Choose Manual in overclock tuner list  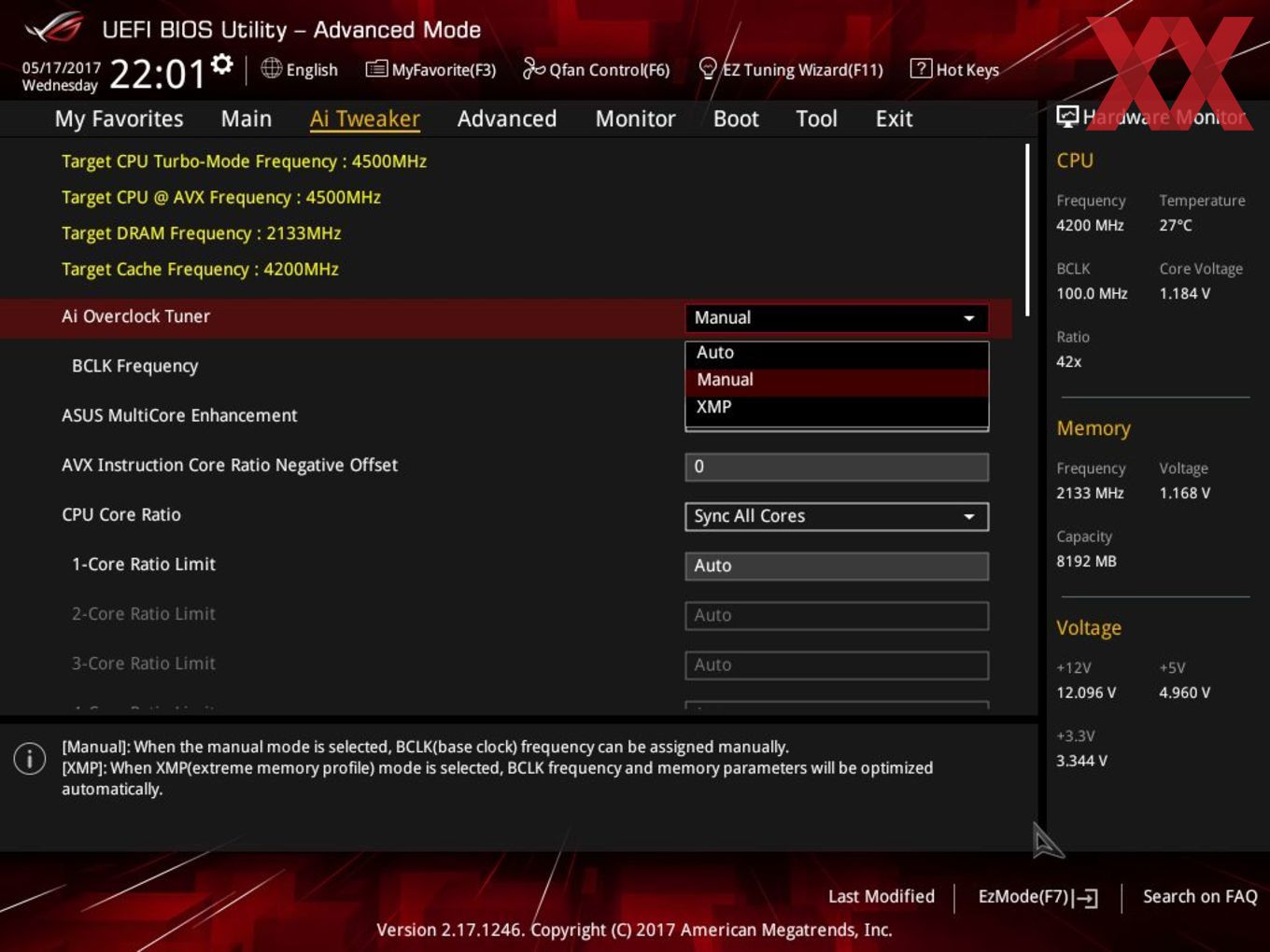pyautogui.click(x=837, y=380)
